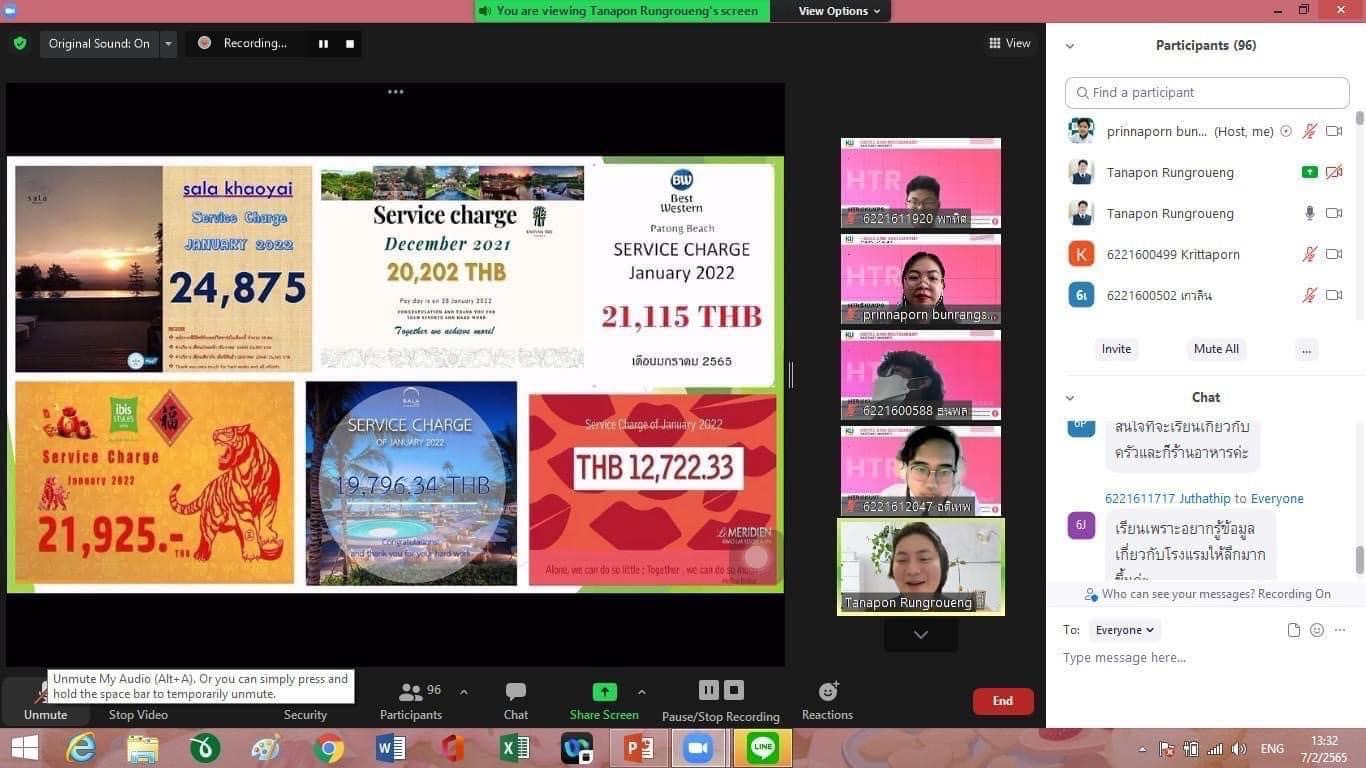
Task: Select the 6221600499 Krittaporn participant row
Action: click(x=1205, y=254)
